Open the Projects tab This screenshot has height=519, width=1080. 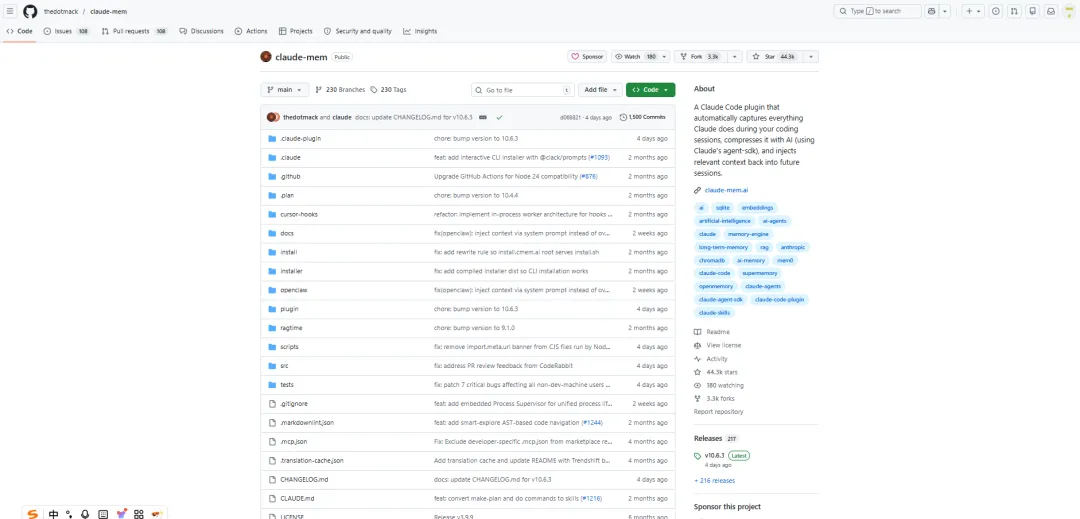click(295, 31)
